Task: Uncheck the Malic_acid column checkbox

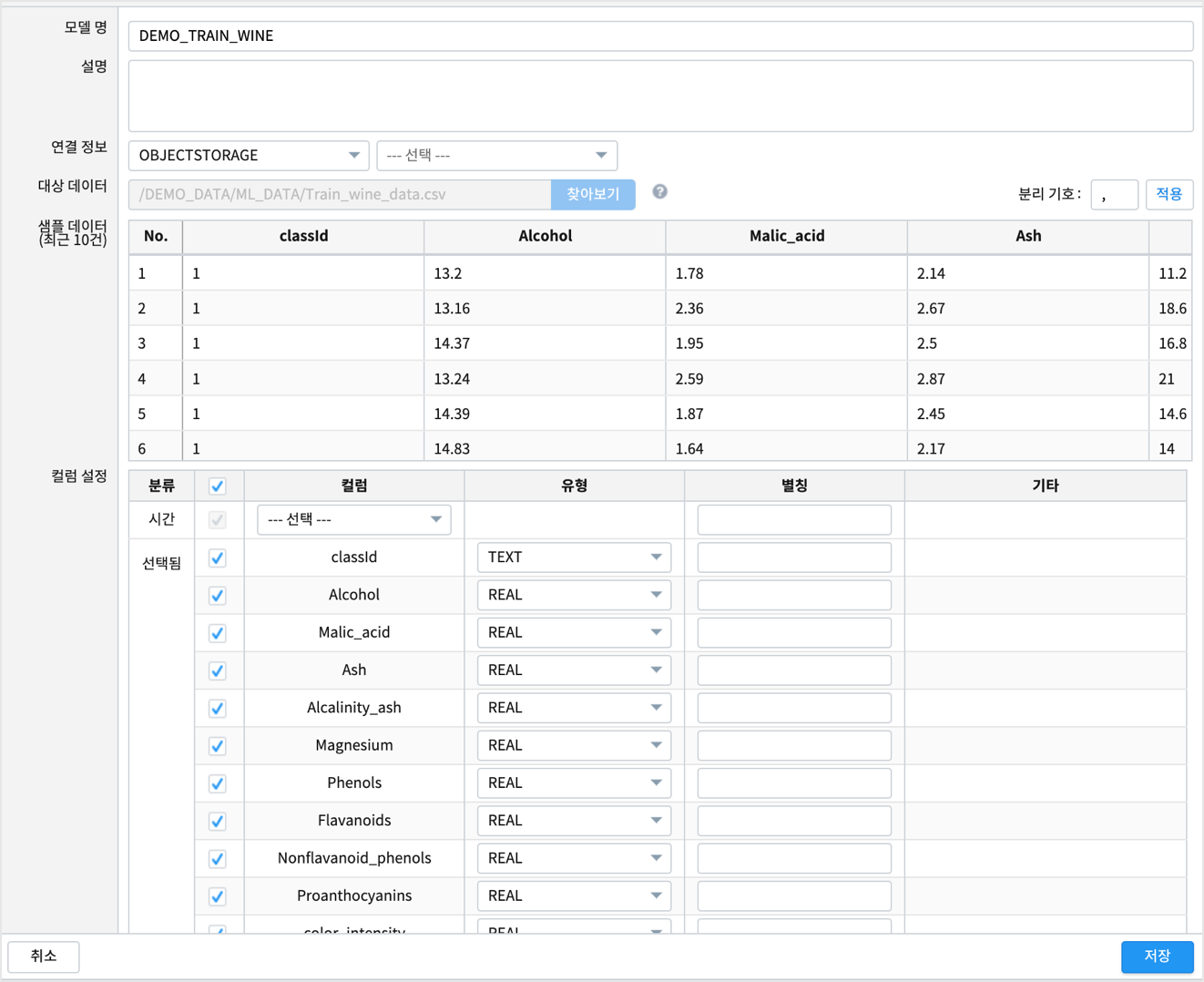Action: click(218, 633)
